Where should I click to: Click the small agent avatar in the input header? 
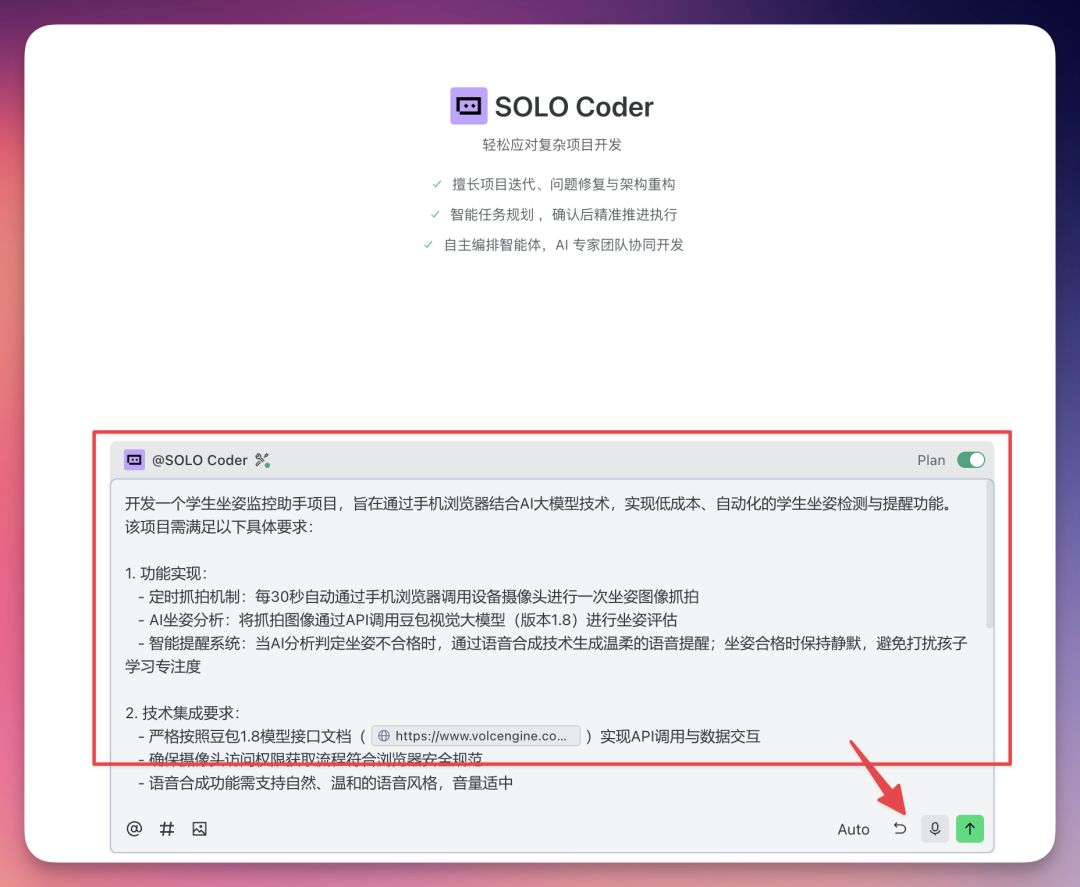[134, 460]
